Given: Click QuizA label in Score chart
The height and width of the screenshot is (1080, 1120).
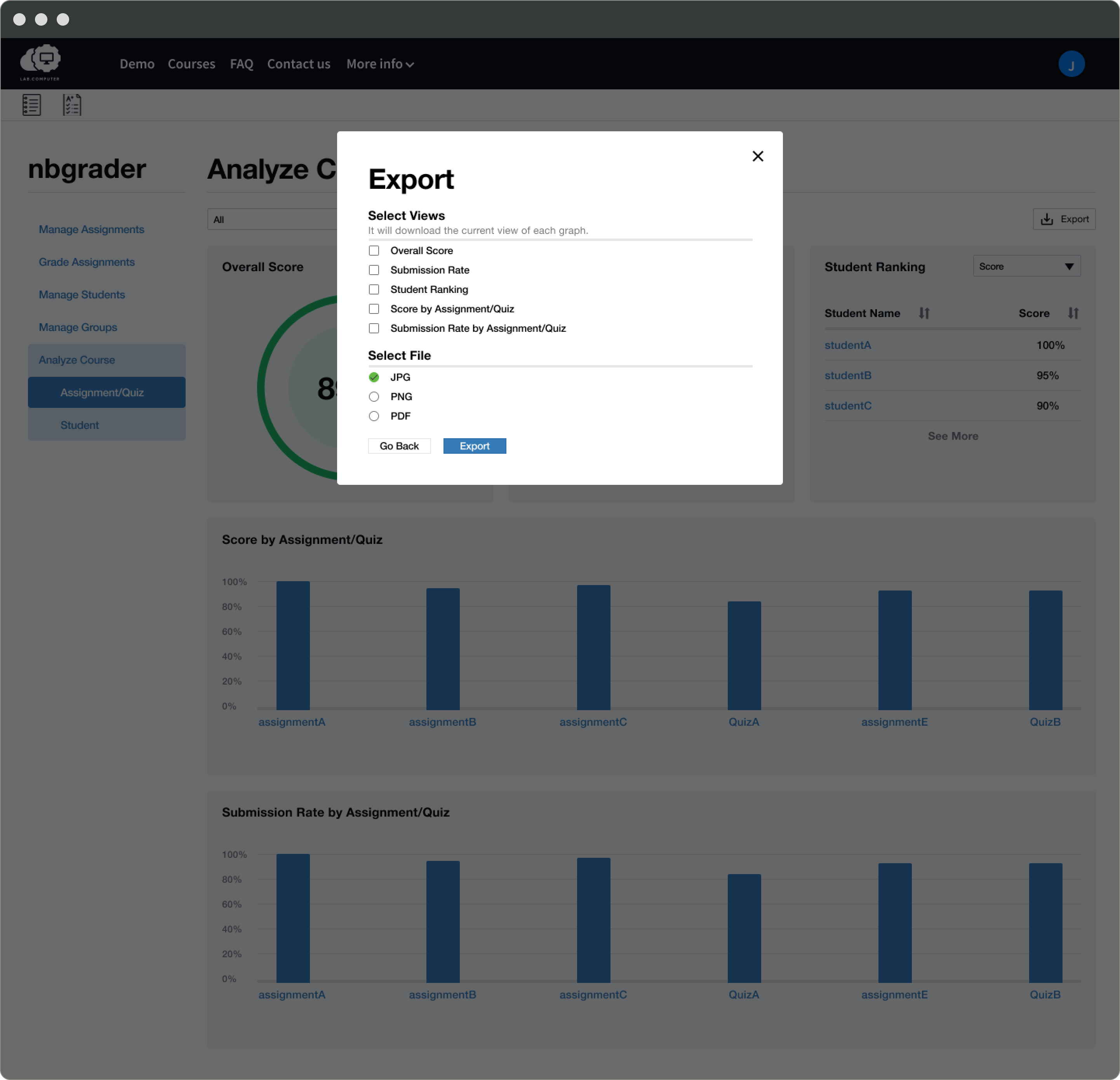Looking at the screenshot, I should click(x=744, y=722).
